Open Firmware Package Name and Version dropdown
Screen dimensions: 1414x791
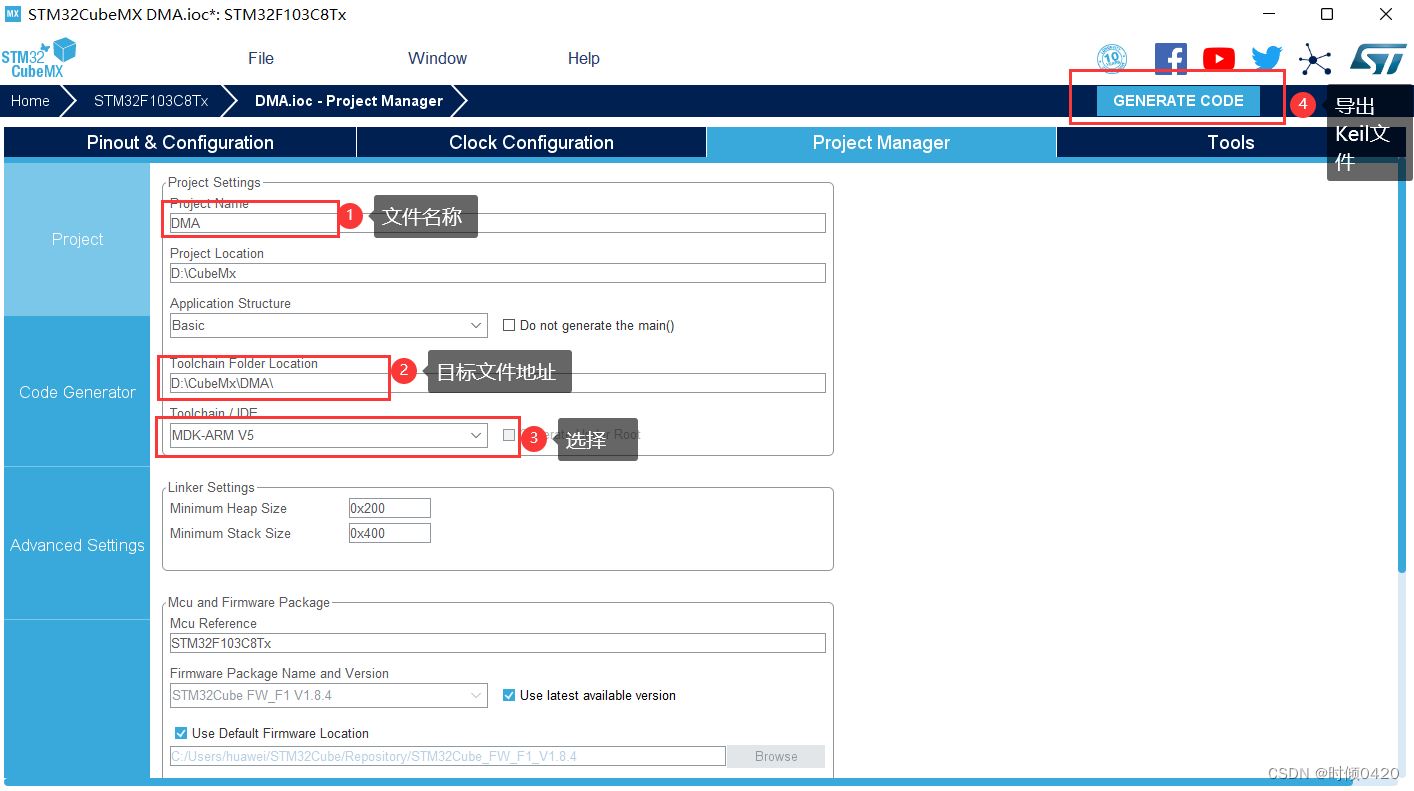point(329,695)
